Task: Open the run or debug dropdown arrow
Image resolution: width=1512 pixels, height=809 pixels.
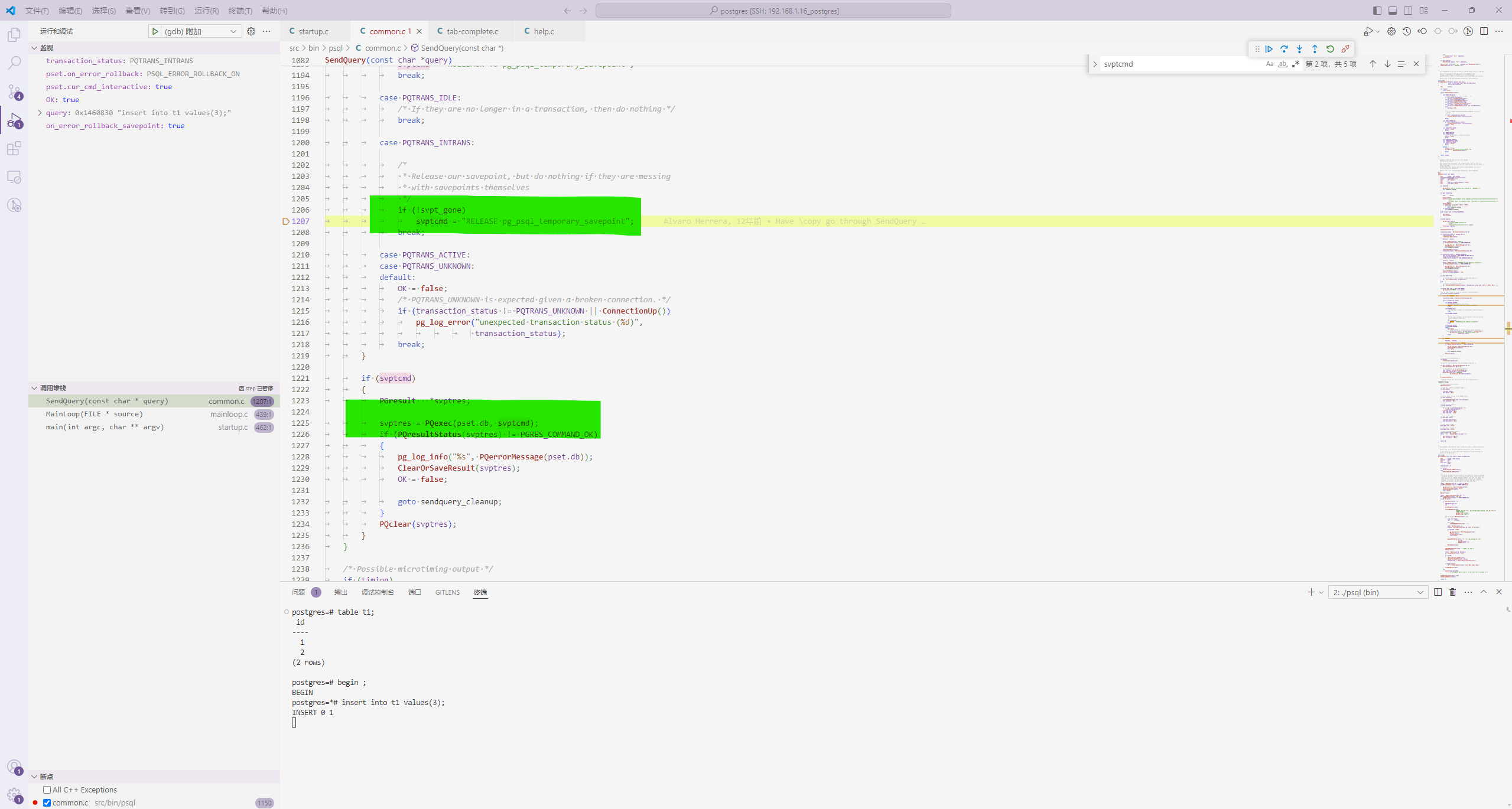Action: click(1378, 31)
